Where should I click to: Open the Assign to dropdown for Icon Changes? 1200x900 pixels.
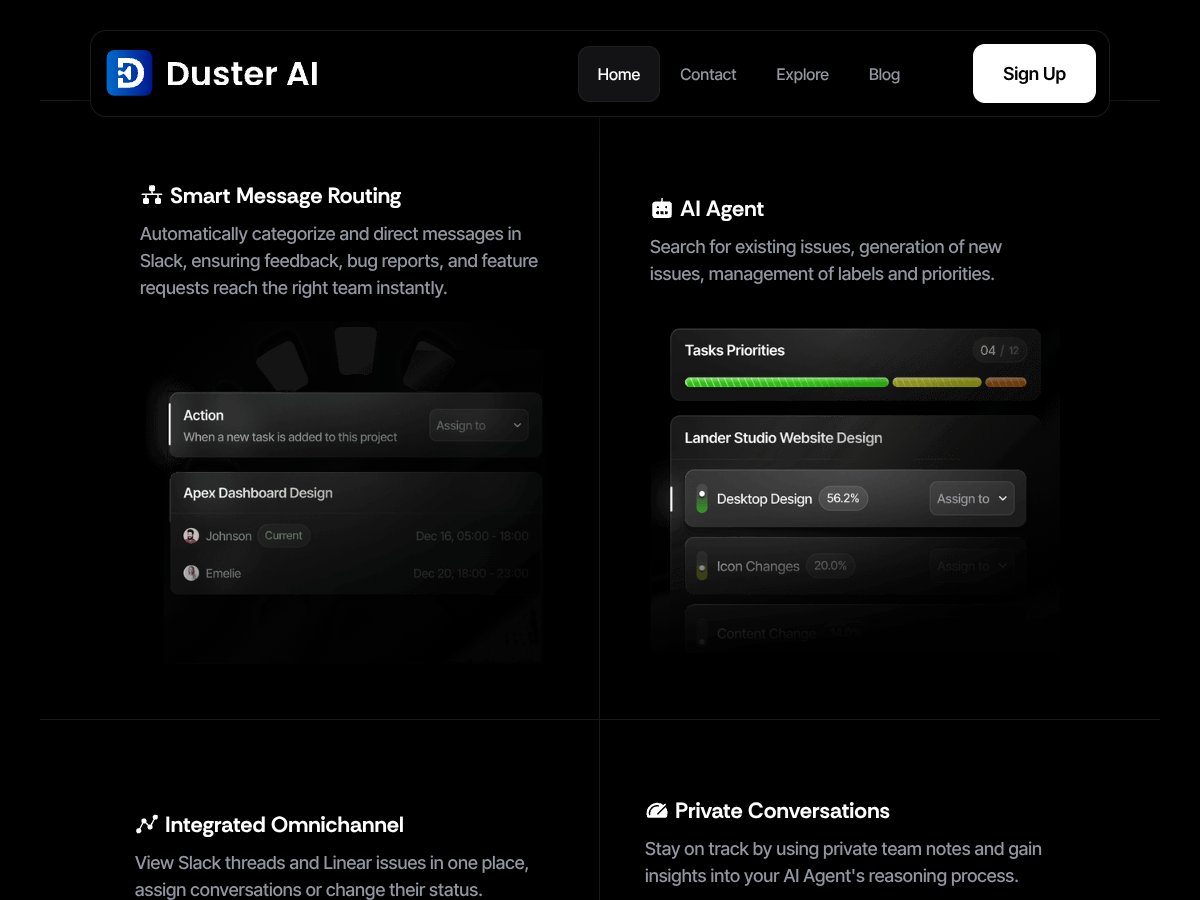point(971,566)
